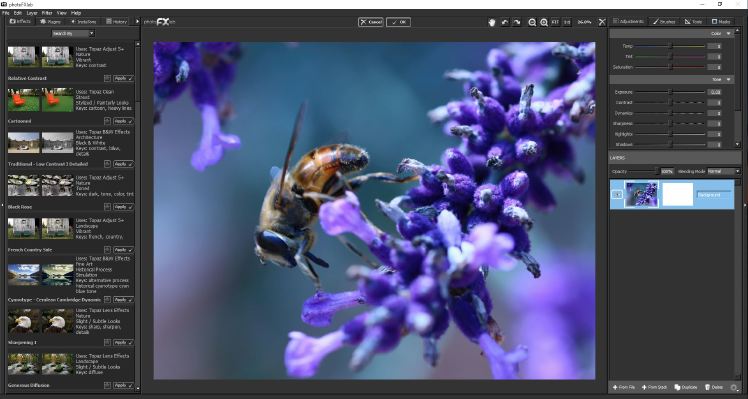This screenshot has height=399, width=748.
Task: Click the small icon beside Traditional Low Contrast Apply
Action: point(107,164)
